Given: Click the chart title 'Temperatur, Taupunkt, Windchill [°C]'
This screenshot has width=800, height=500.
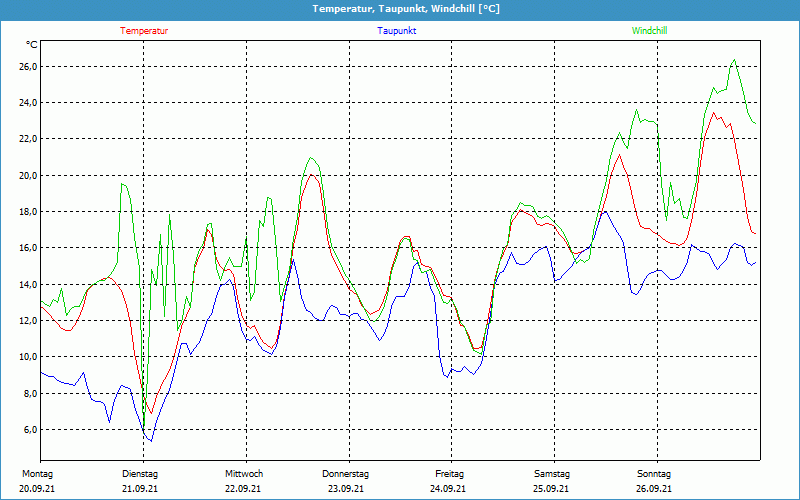Looking at the screenshot, I should click(406, 9).
